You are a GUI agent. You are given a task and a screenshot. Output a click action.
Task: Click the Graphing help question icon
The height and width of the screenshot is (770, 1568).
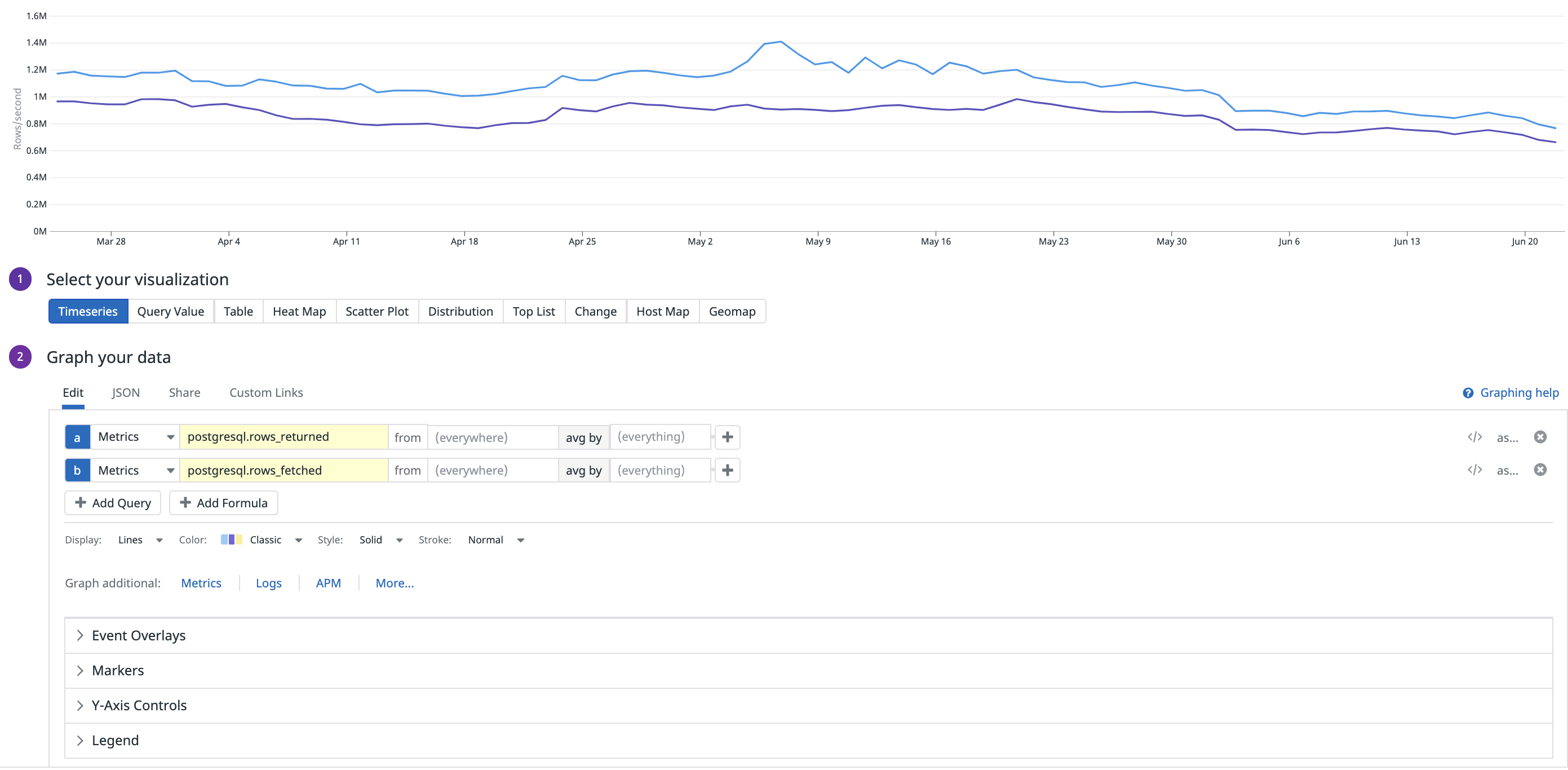point(1468,393)
